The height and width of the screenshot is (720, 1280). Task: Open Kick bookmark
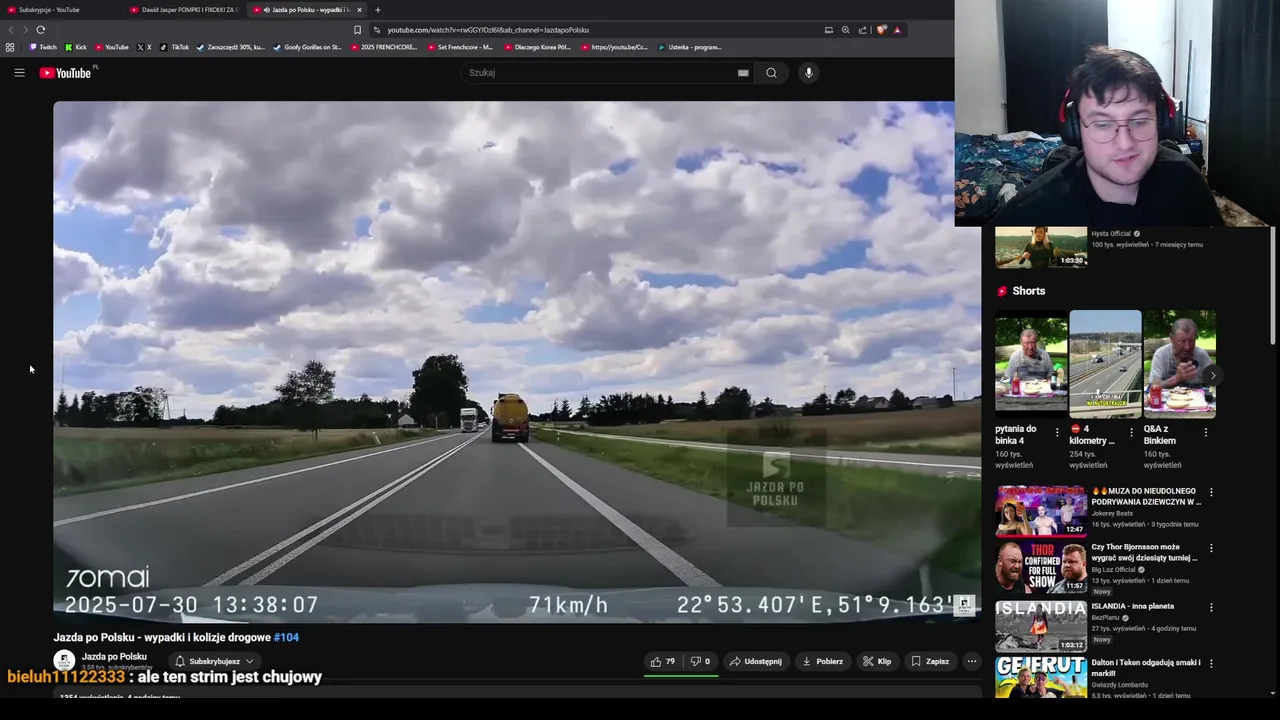[x=76, y=47]
